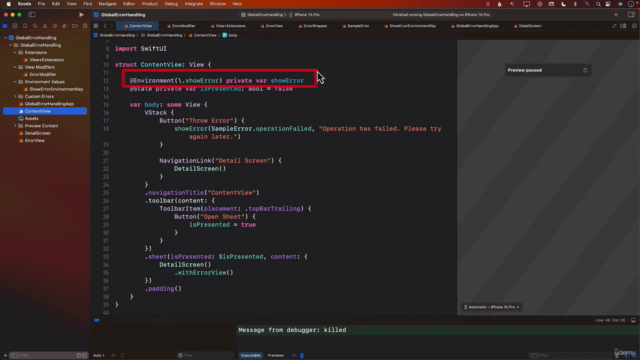The height and width of the screenshot is (360, 640).
Task: Open the Apple menu
Action: point(8,4)
